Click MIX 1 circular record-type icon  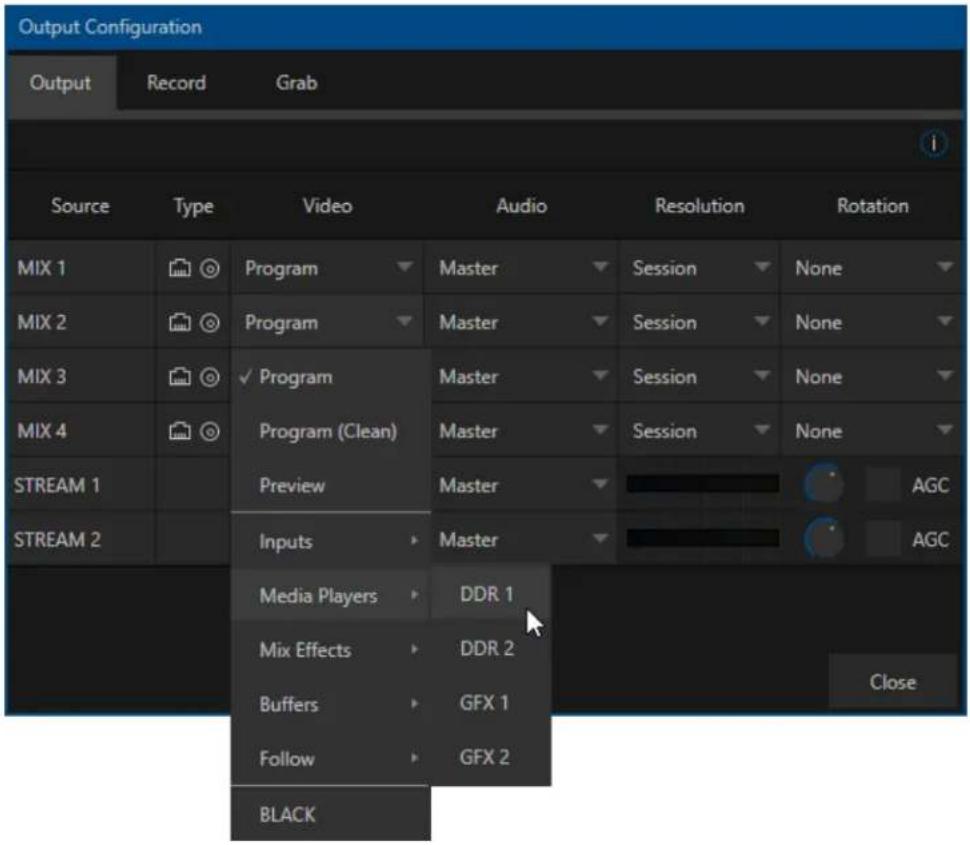[210, 268]
